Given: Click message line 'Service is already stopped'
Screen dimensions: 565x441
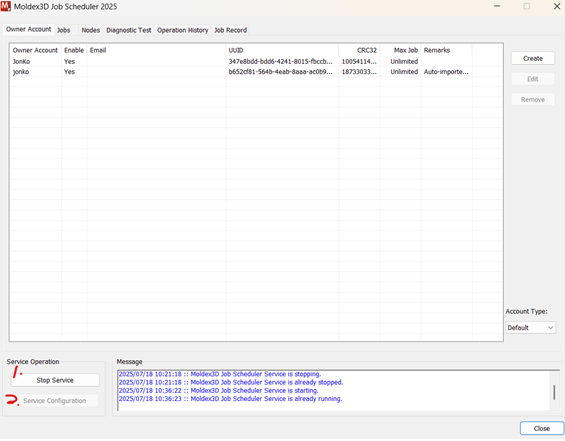Looking at the screenshot, I should 231,382.
